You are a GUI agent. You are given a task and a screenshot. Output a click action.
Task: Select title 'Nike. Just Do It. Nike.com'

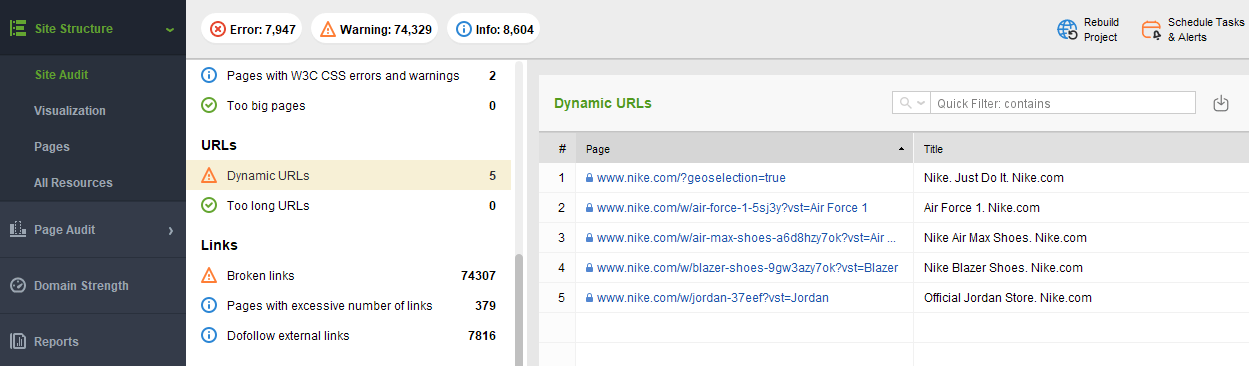click(994, 178)
